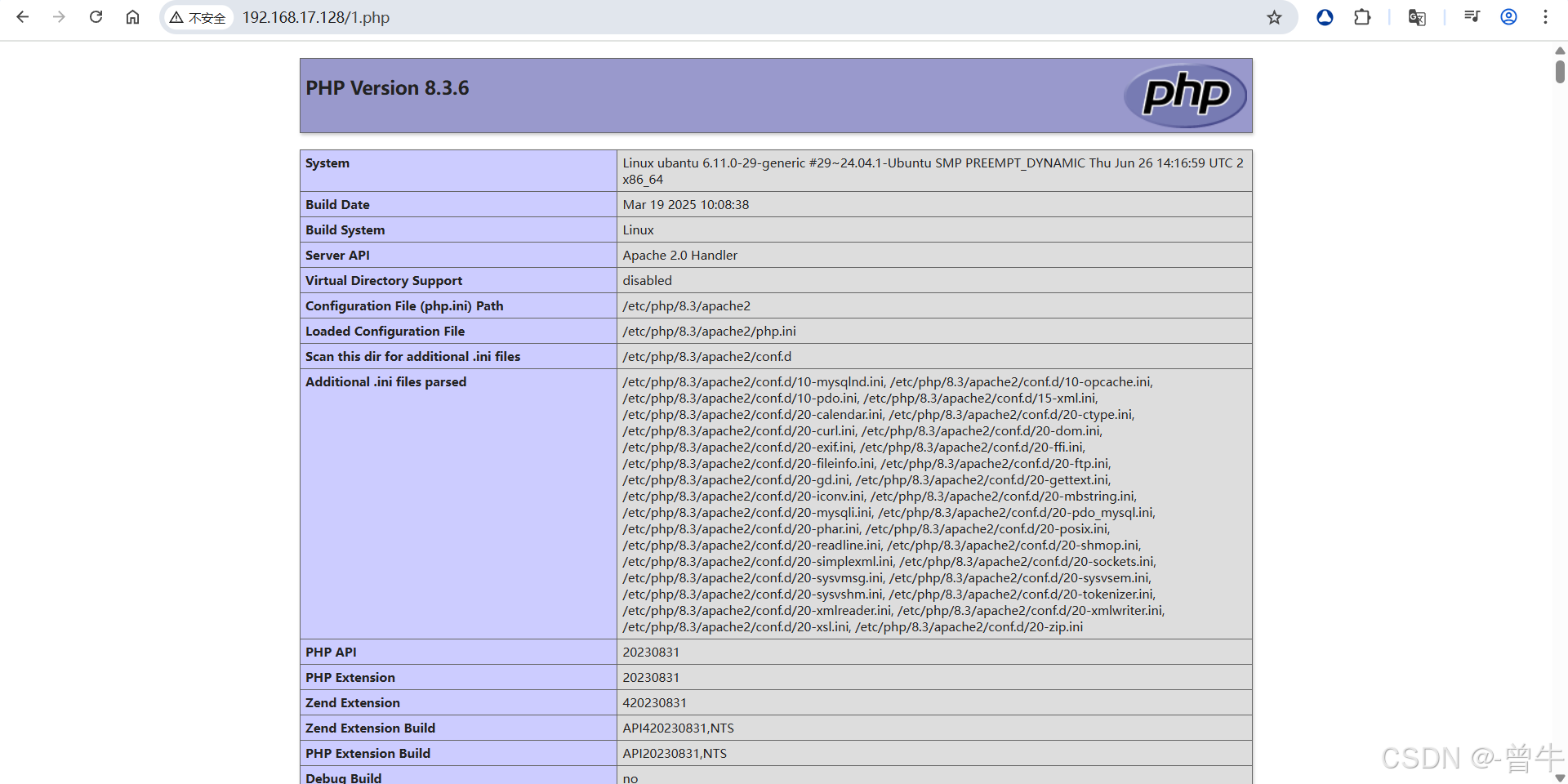Open the media control playlist icon
This screenshot has width=1568, height=784.
point(1472,16)
